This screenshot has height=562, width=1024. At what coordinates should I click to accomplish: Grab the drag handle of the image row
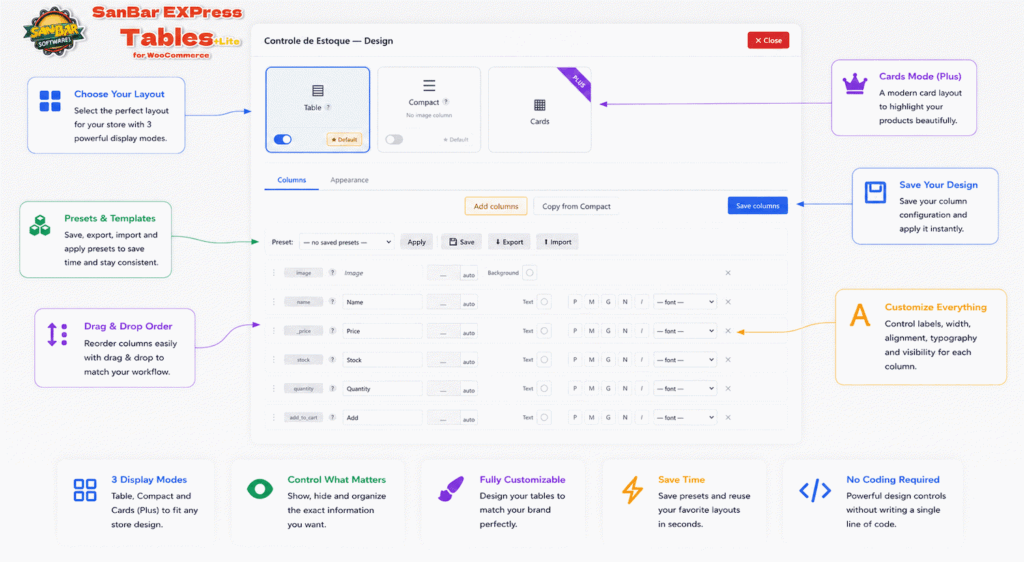(x=274, y=273)
